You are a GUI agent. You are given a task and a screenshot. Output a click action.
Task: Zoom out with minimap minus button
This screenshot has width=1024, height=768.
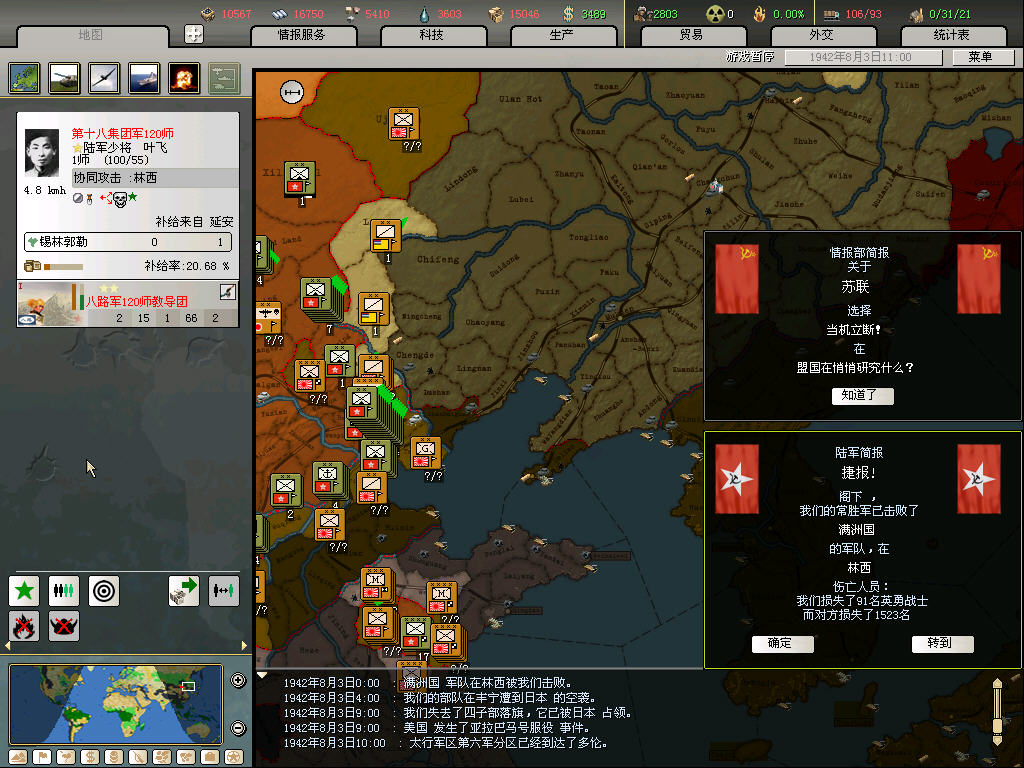[x=238, y=728]
